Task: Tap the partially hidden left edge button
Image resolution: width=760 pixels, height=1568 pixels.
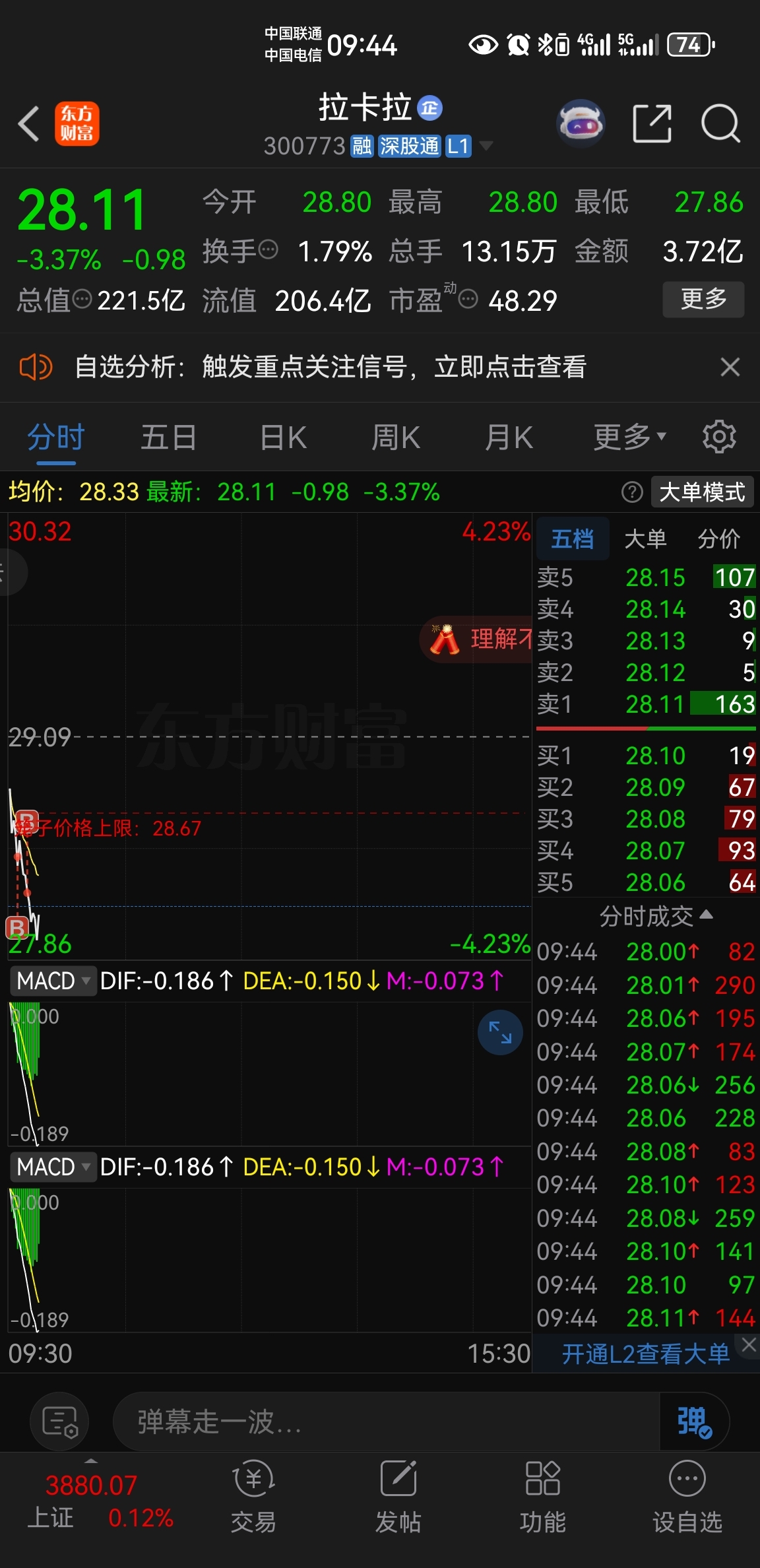Action: [x=12, y=572]
